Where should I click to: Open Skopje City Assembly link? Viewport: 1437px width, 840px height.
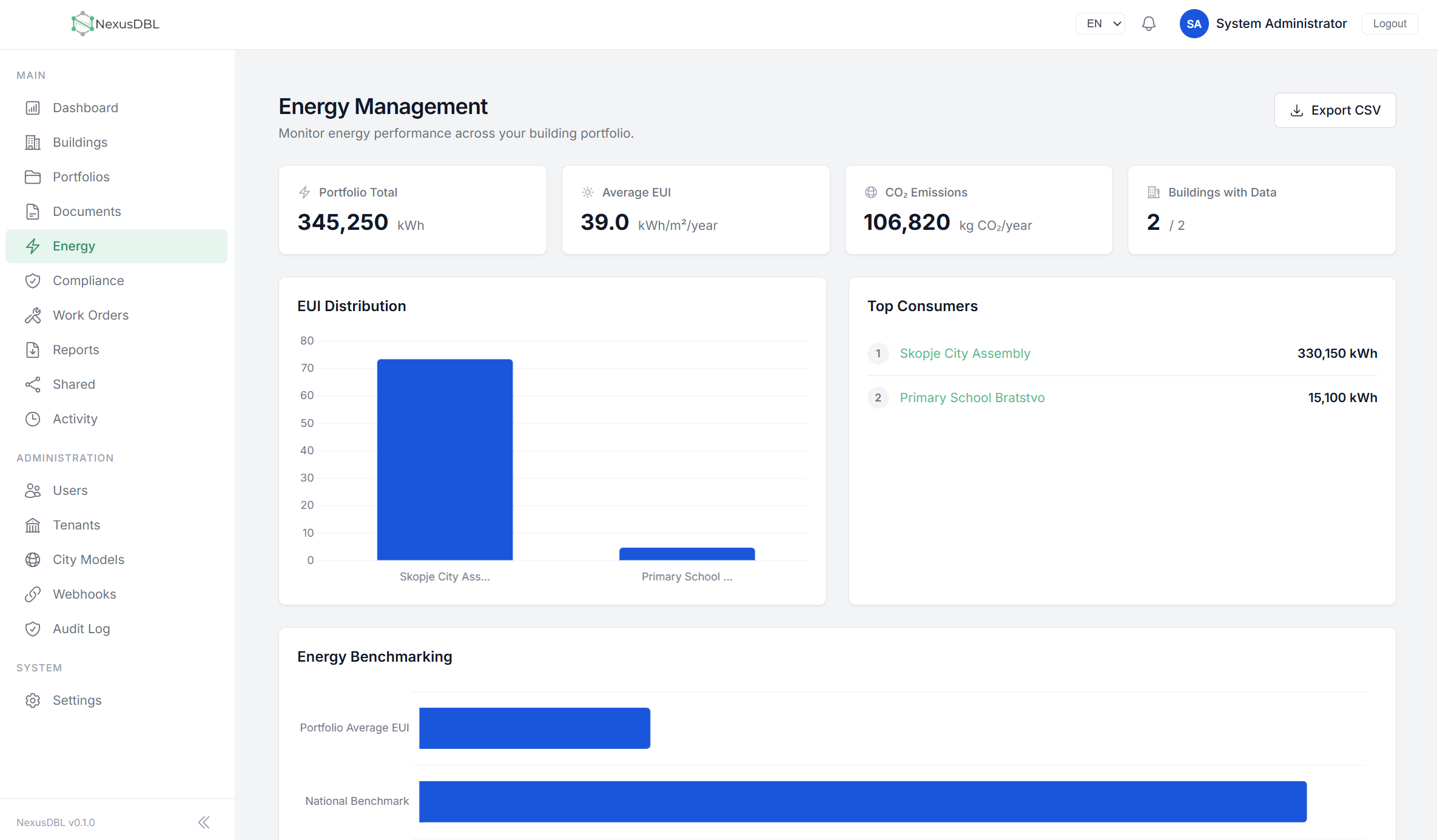point(964,354)
